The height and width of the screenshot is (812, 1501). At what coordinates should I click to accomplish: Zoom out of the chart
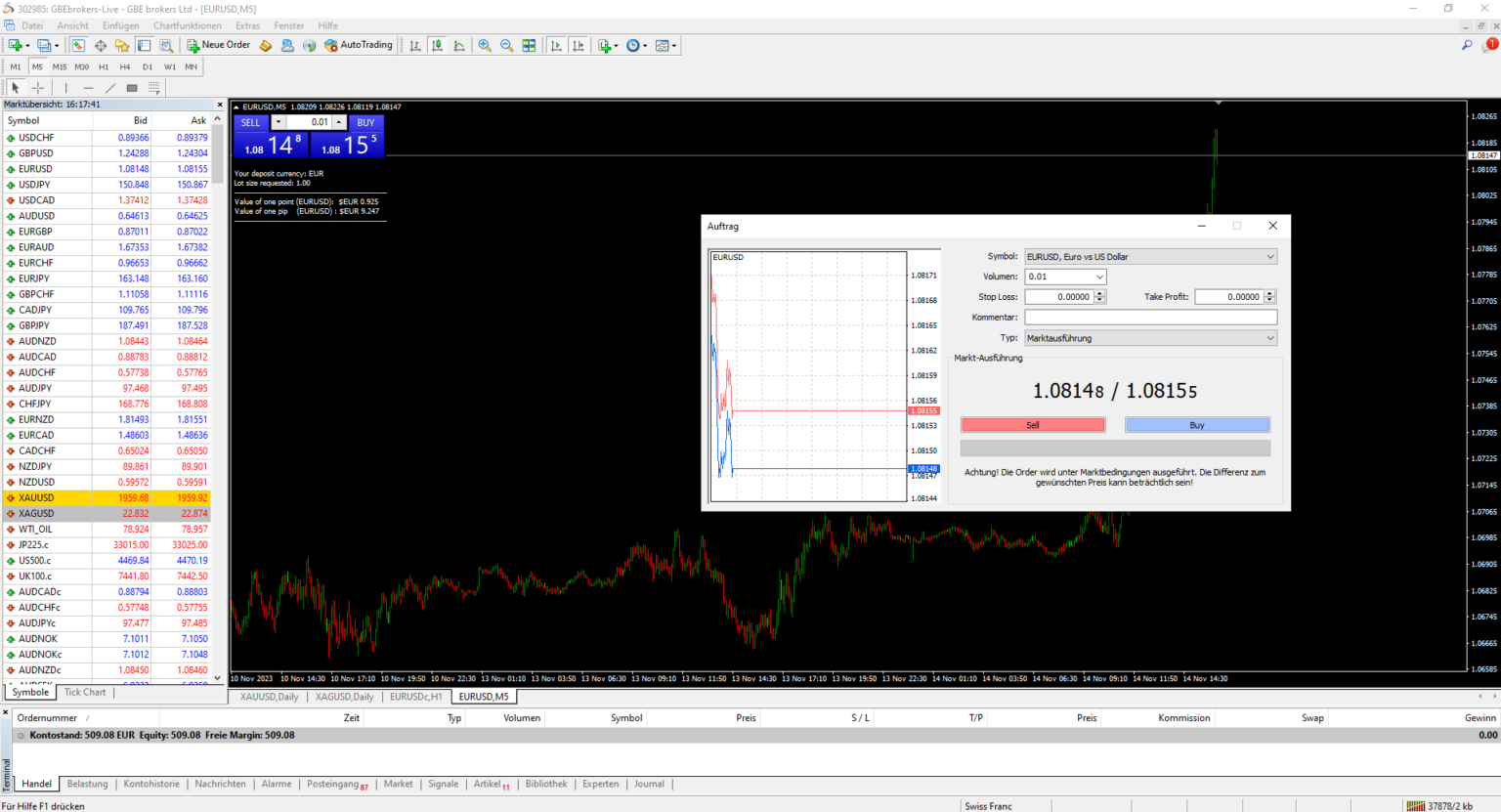click(506, 45)
